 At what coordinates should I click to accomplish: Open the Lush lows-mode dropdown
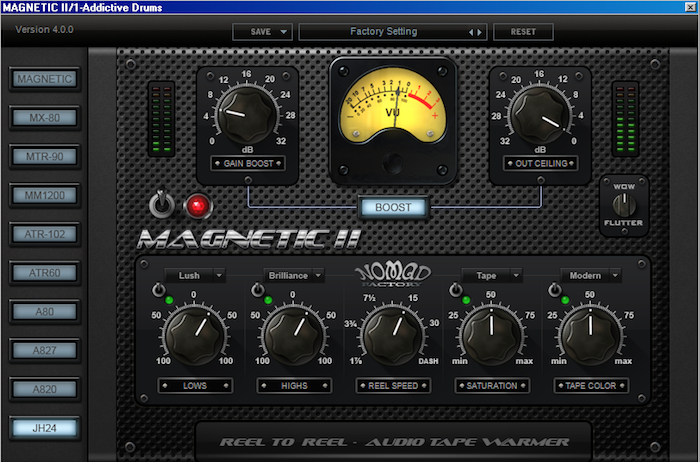pos(195,275)
